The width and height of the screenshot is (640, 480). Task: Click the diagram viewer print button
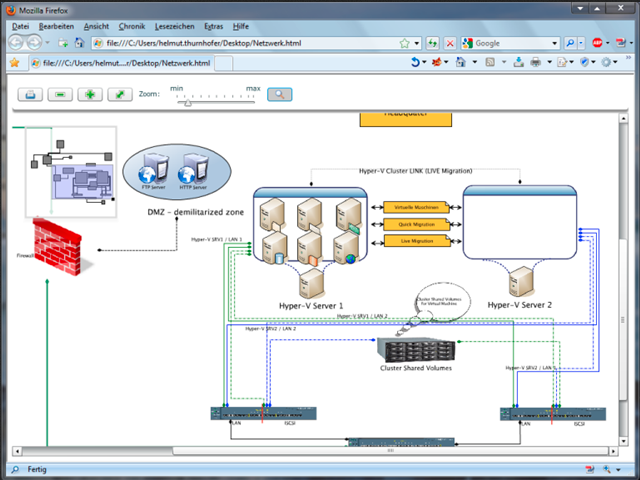[30, 95]
